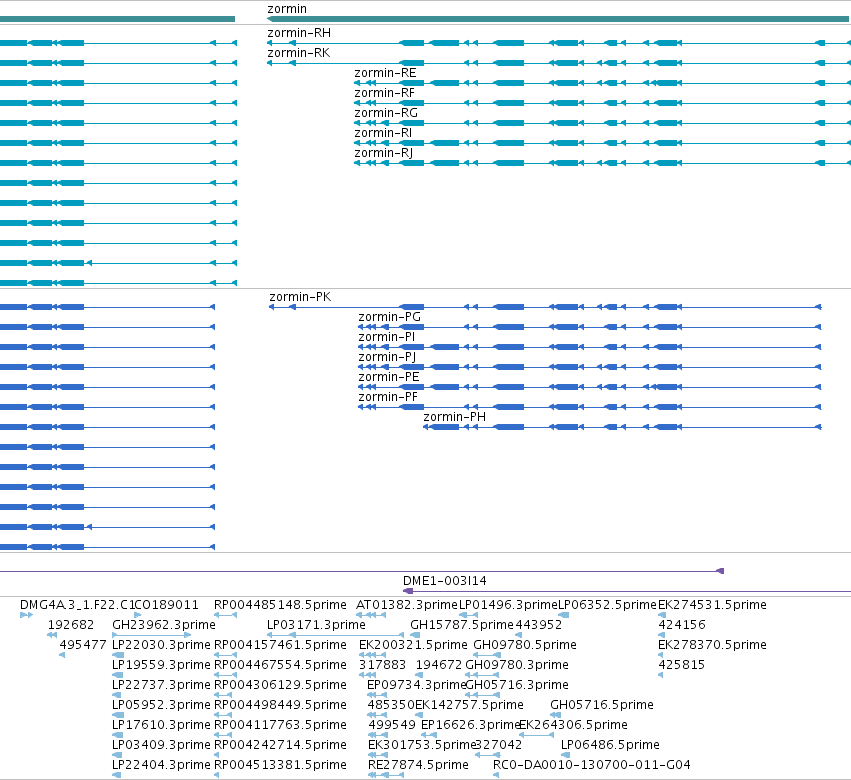Viewport: 851px width, 780px height.
Task: Select the 192682 feature label
Action: tap(71, 625)
